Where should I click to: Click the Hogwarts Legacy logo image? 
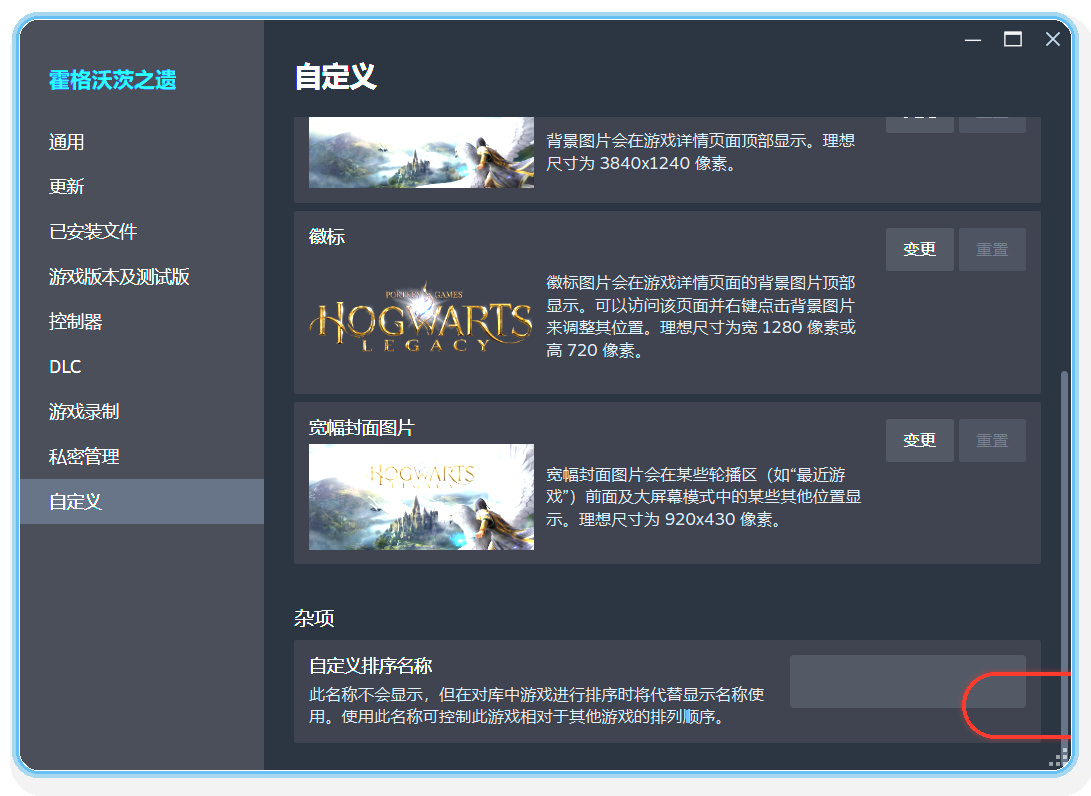(421, 317)
